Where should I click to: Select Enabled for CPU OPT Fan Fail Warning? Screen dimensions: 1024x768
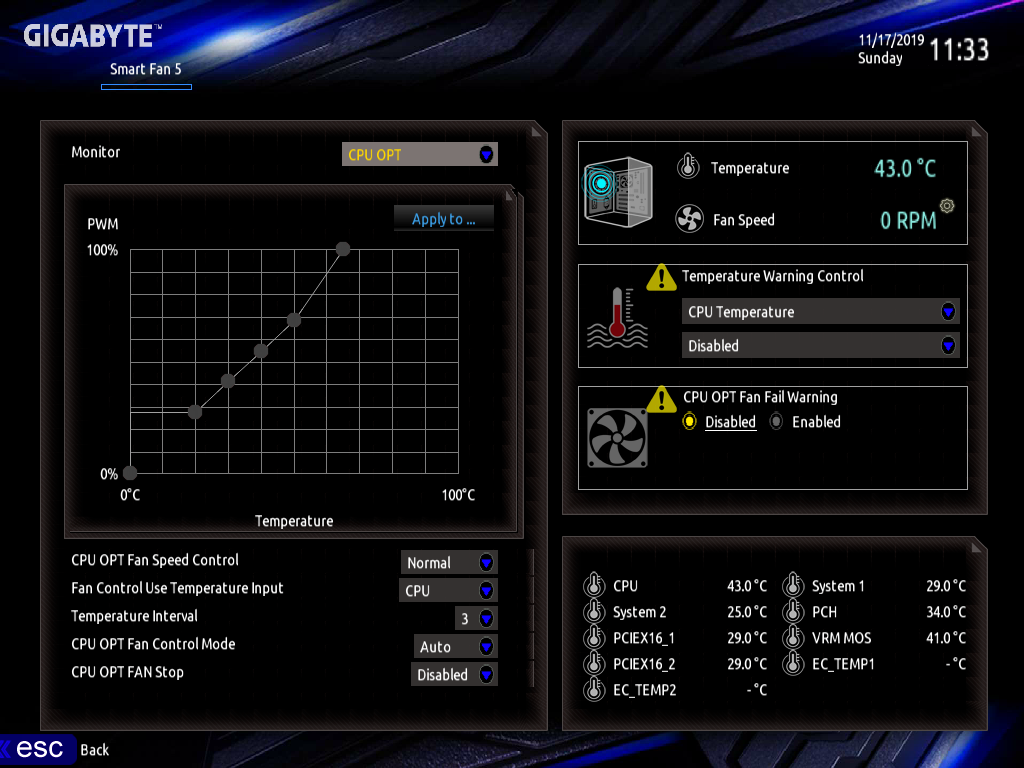click(805, 422)
